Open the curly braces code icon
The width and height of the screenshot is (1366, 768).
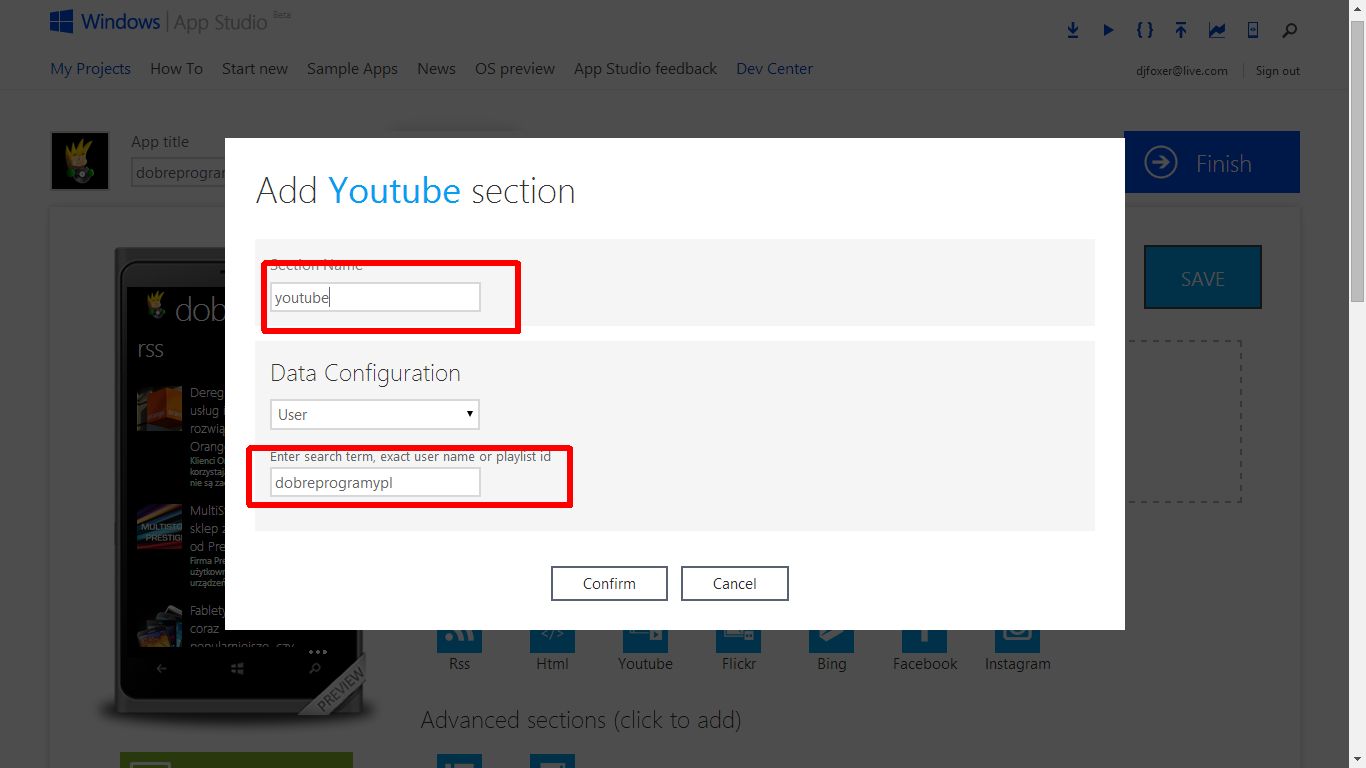(x=1145, y=30)
